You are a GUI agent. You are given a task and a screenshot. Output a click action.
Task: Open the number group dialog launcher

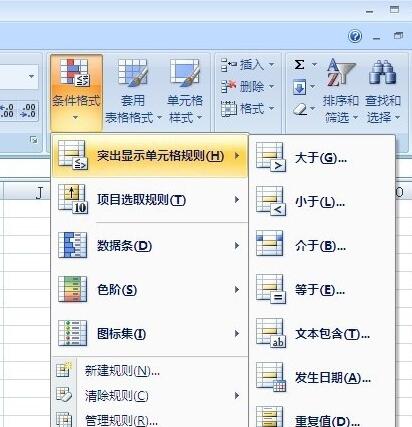coord(33,140)
